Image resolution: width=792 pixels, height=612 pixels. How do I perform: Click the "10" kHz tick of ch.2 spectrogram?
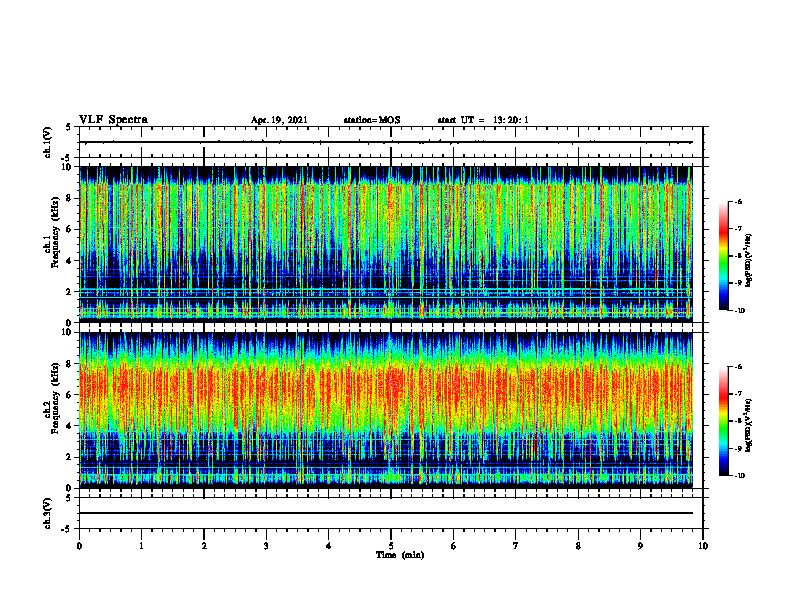68,332
